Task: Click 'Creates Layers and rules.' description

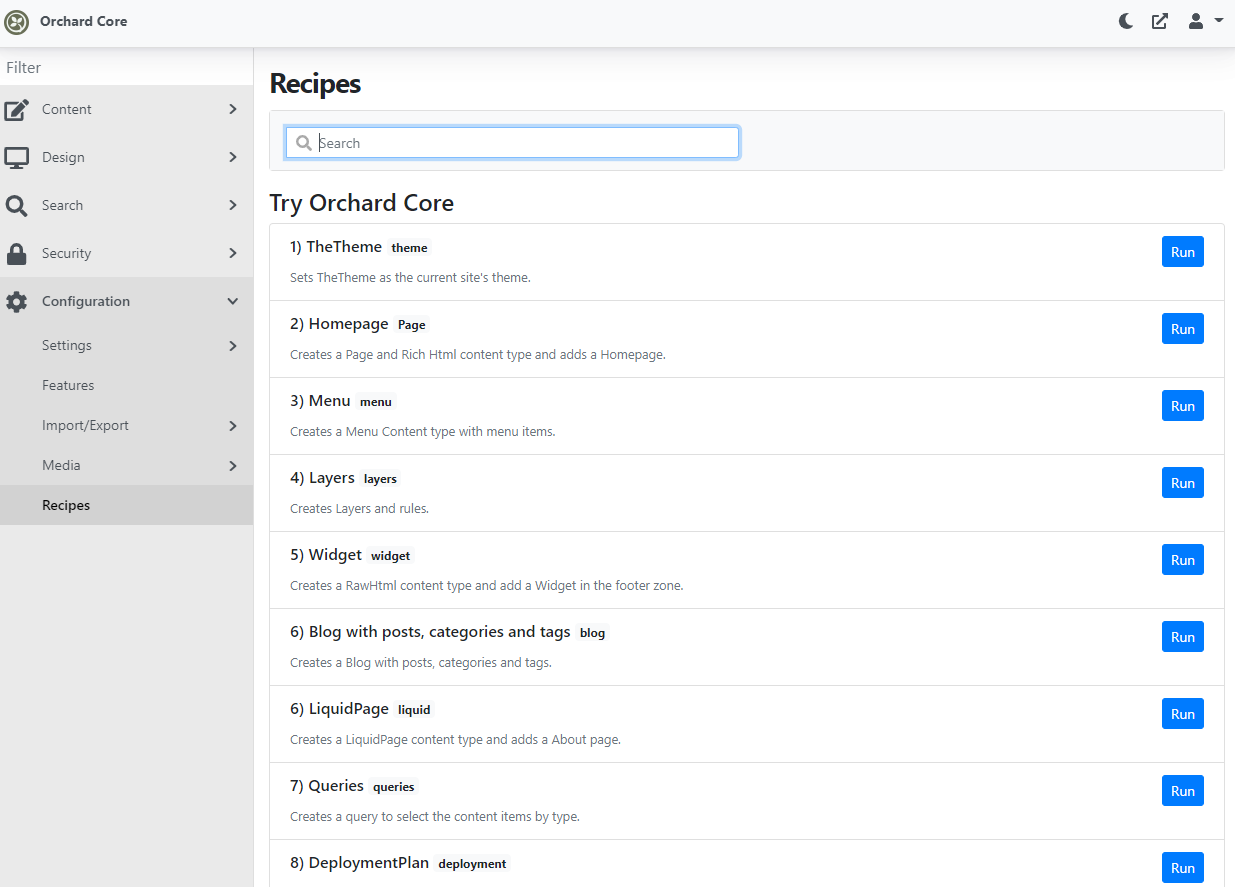Action: click(359, 509)
